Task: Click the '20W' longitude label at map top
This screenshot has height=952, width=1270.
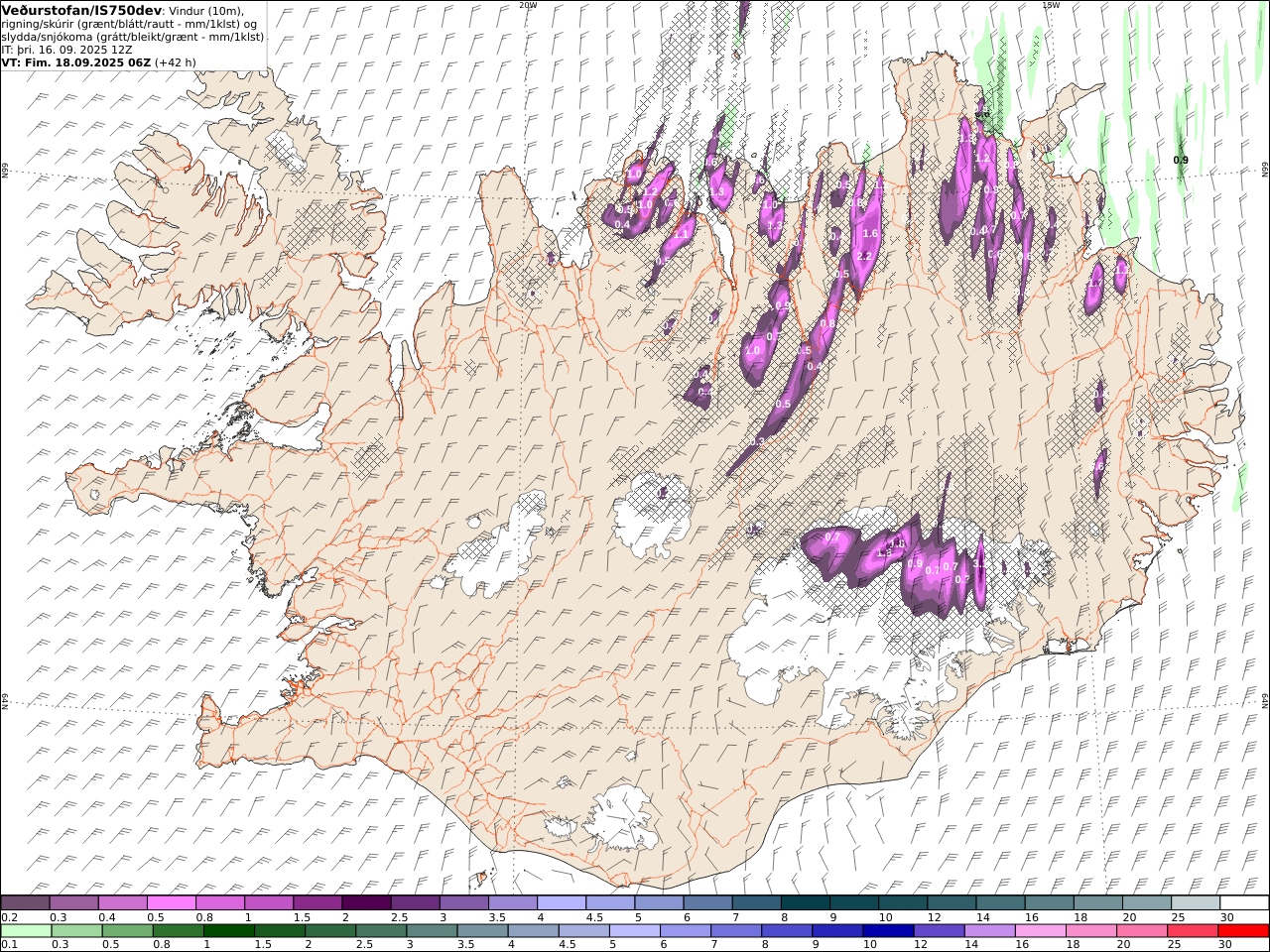Action: [x=528, y=5]
